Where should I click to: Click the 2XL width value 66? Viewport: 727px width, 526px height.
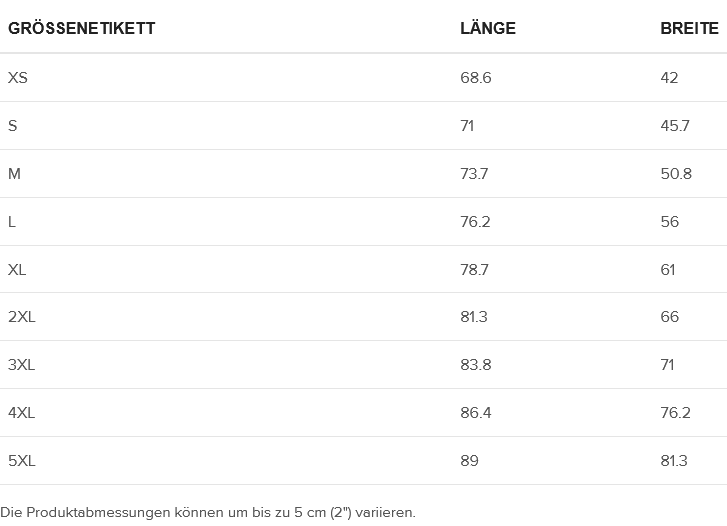click(670, 317)
